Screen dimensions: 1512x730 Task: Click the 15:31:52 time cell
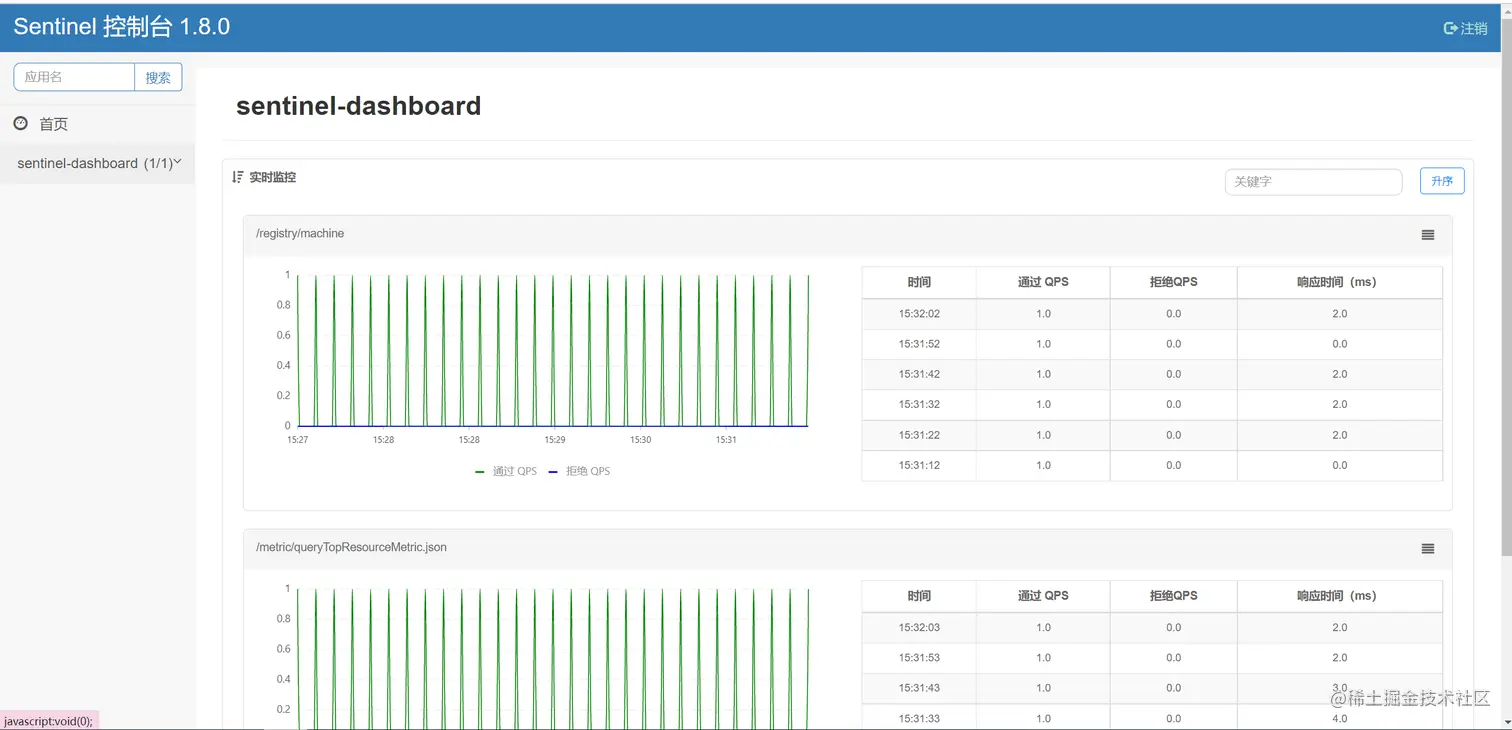(919, 344)
